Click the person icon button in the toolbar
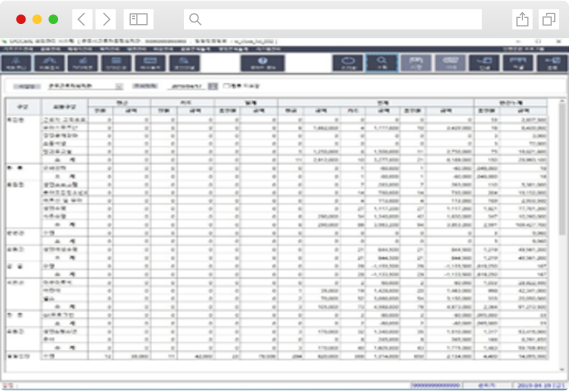Screen dimensions: 570x391 click(x=16, y=63)
